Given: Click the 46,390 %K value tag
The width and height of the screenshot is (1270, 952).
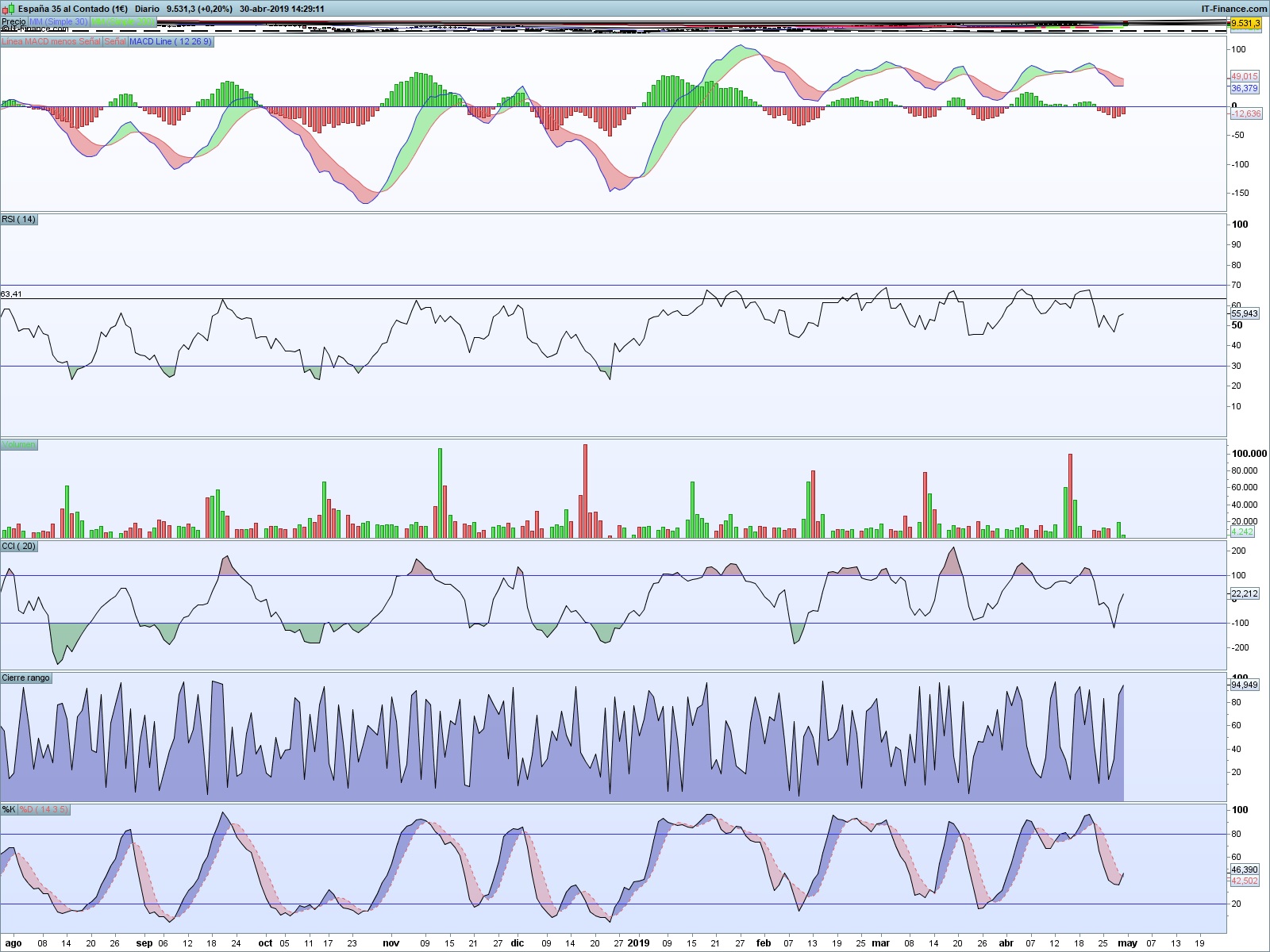Looking at the screenshot, I should [1245, 869].
